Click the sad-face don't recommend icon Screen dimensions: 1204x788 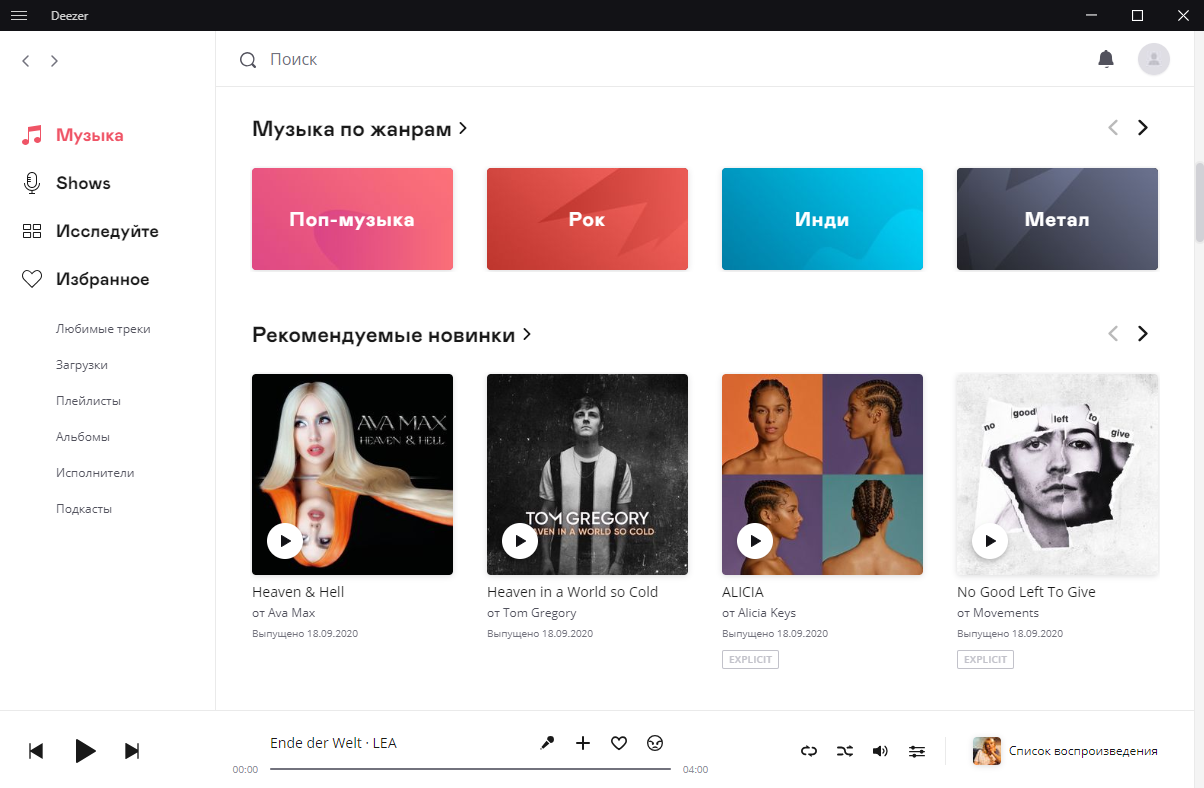pos(655,743)
